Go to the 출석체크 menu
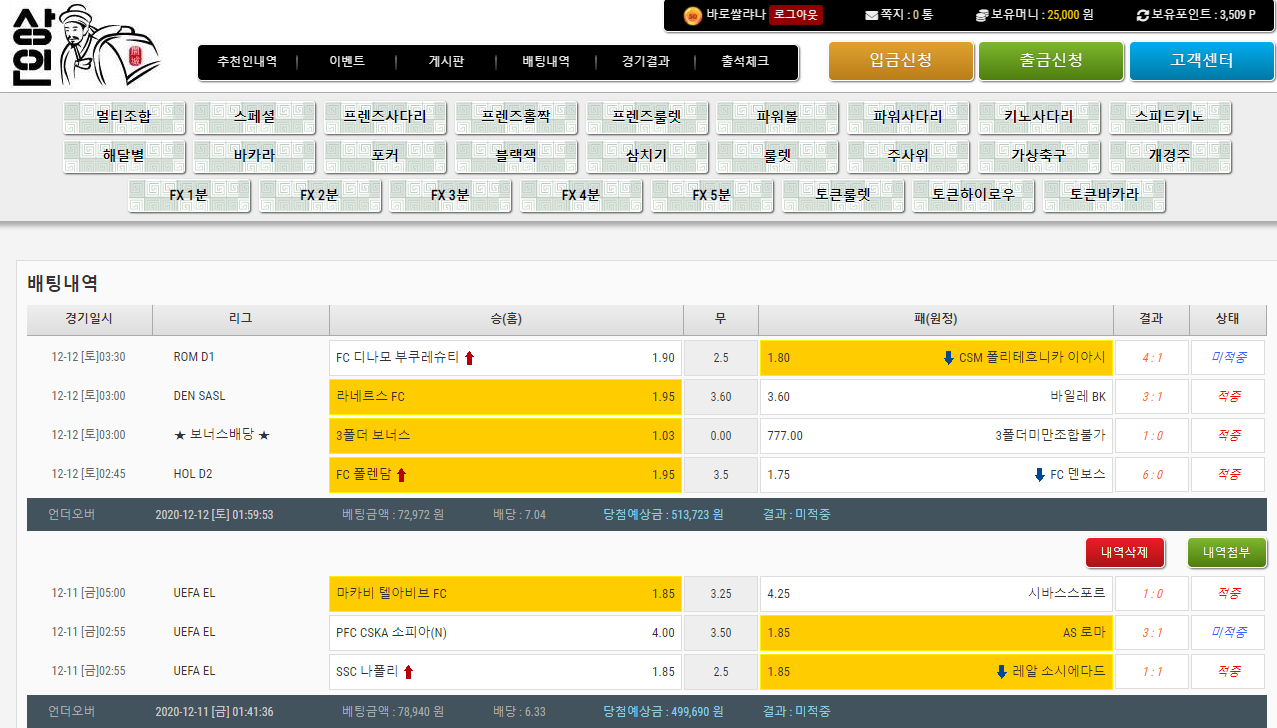The width and height of the screenshot is (1277, 728). pyautogui.click(x=745, y=62)
